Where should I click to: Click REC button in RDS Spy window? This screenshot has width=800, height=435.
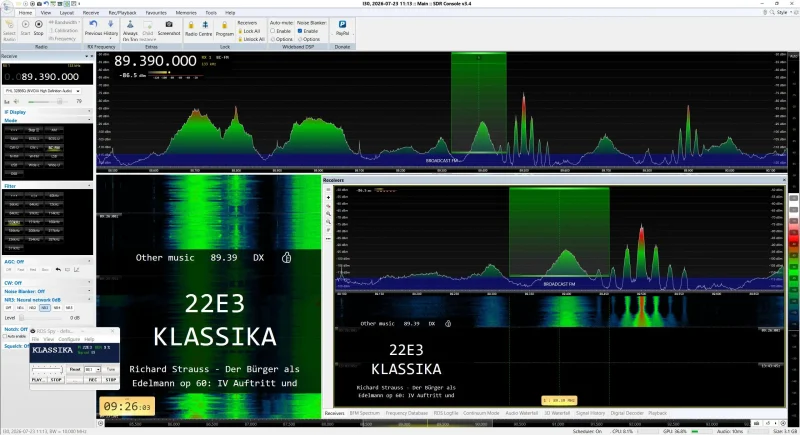point(92,380)
